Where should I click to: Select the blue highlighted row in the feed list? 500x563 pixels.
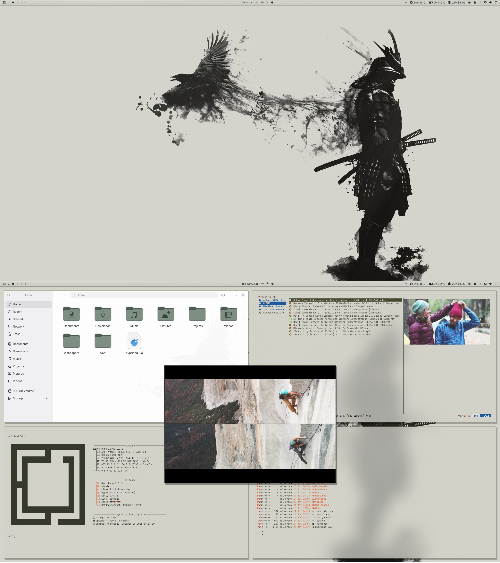272,303
